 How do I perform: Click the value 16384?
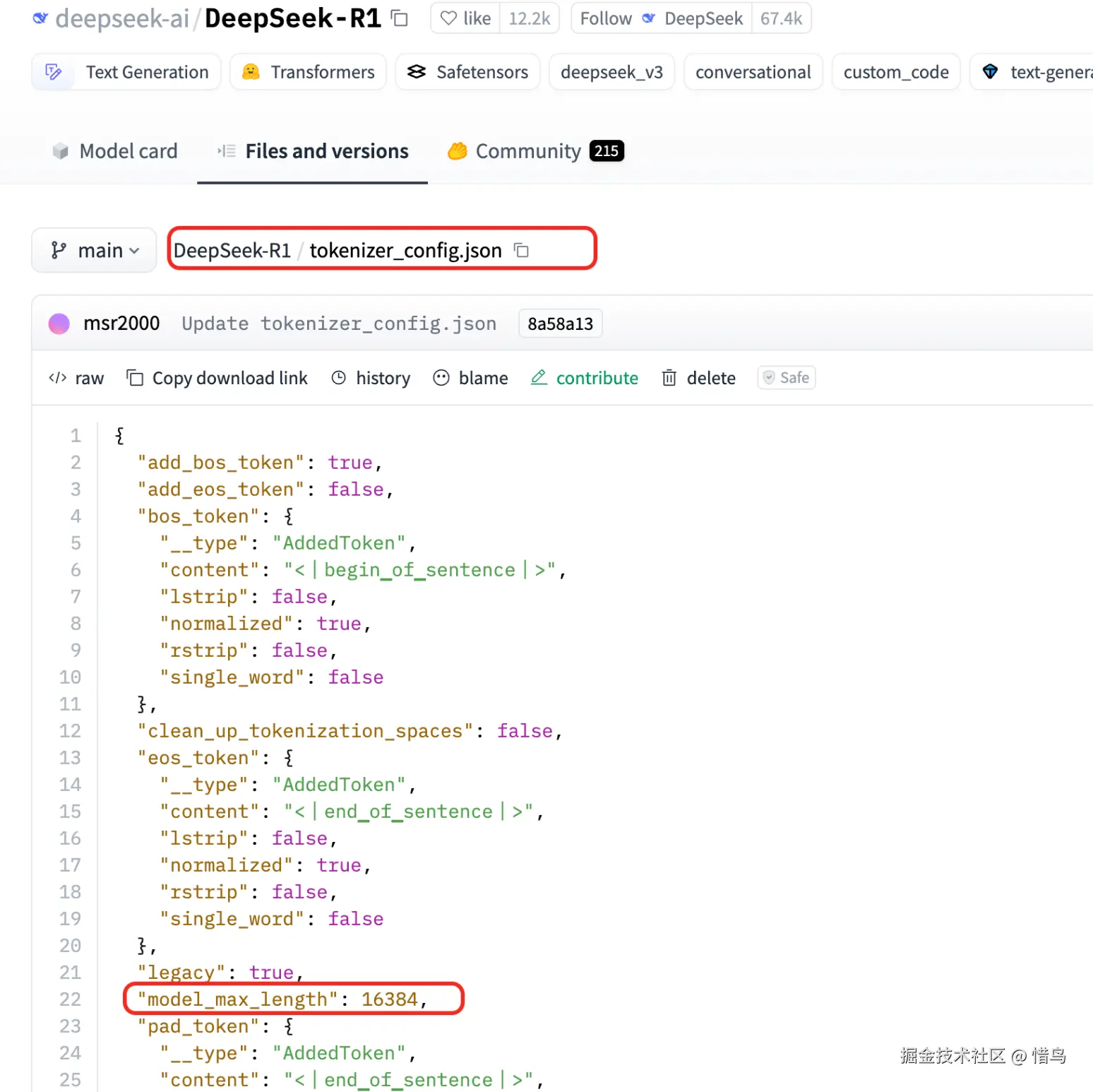click(390, 999)
